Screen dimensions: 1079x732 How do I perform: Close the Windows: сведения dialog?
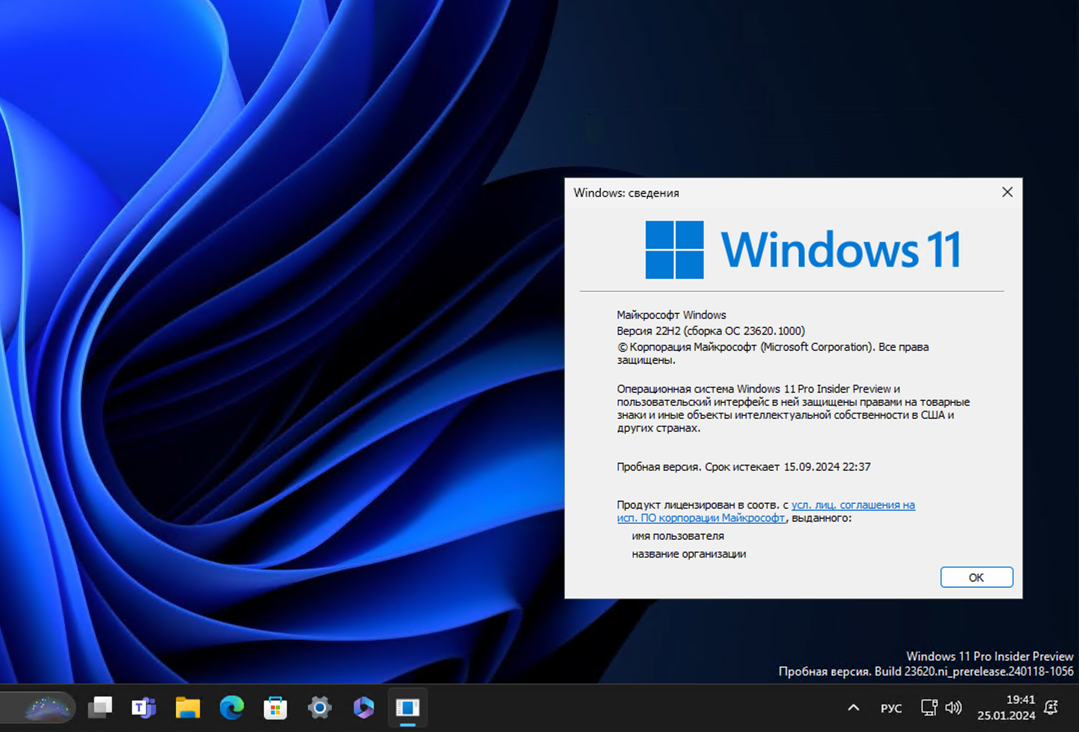tap(1007, 192)
